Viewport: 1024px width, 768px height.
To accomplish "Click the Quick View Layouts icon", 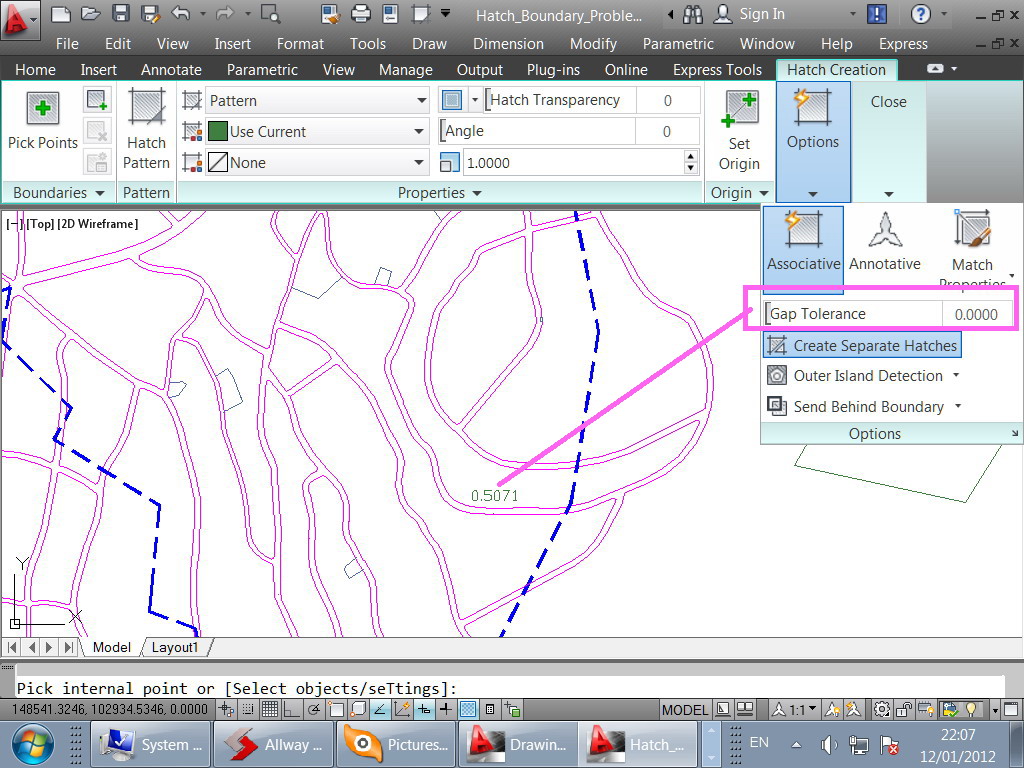I will pos(724,709).
